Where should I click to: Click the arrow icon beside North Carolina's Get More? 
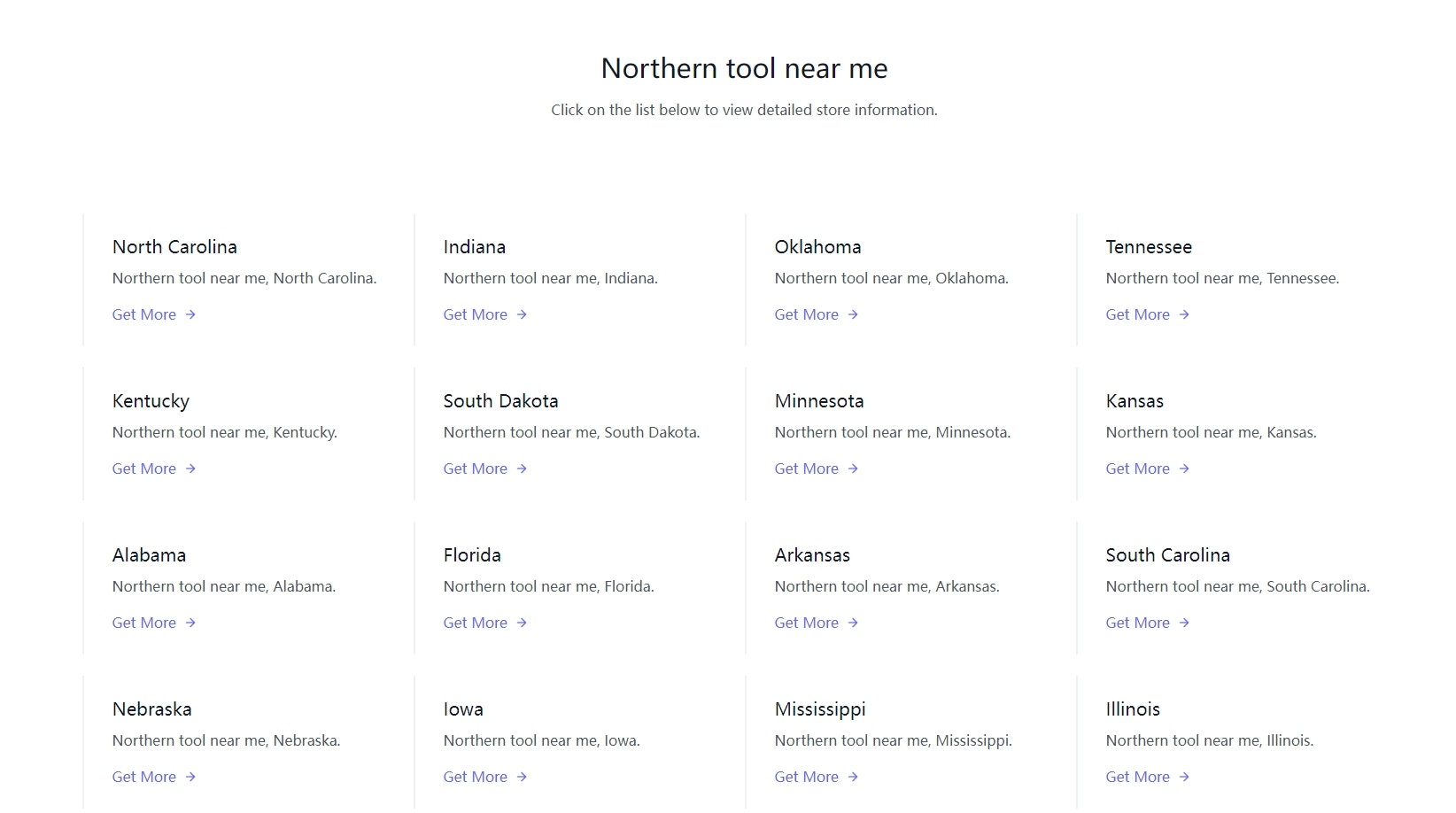pyautogui.click(x=190, y=314)
